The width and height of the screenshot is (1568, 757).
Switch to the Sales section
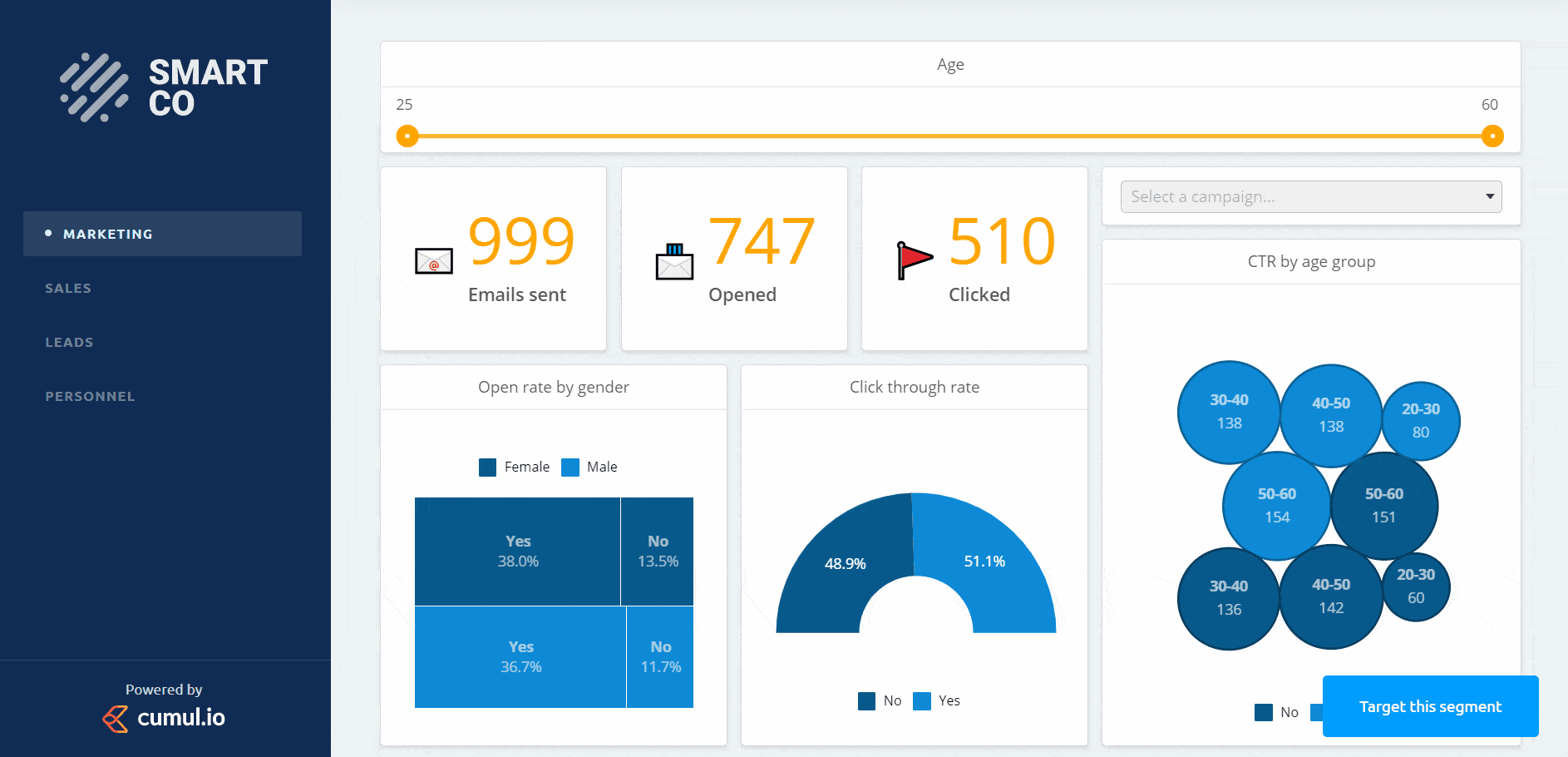[x=68, y=288]
